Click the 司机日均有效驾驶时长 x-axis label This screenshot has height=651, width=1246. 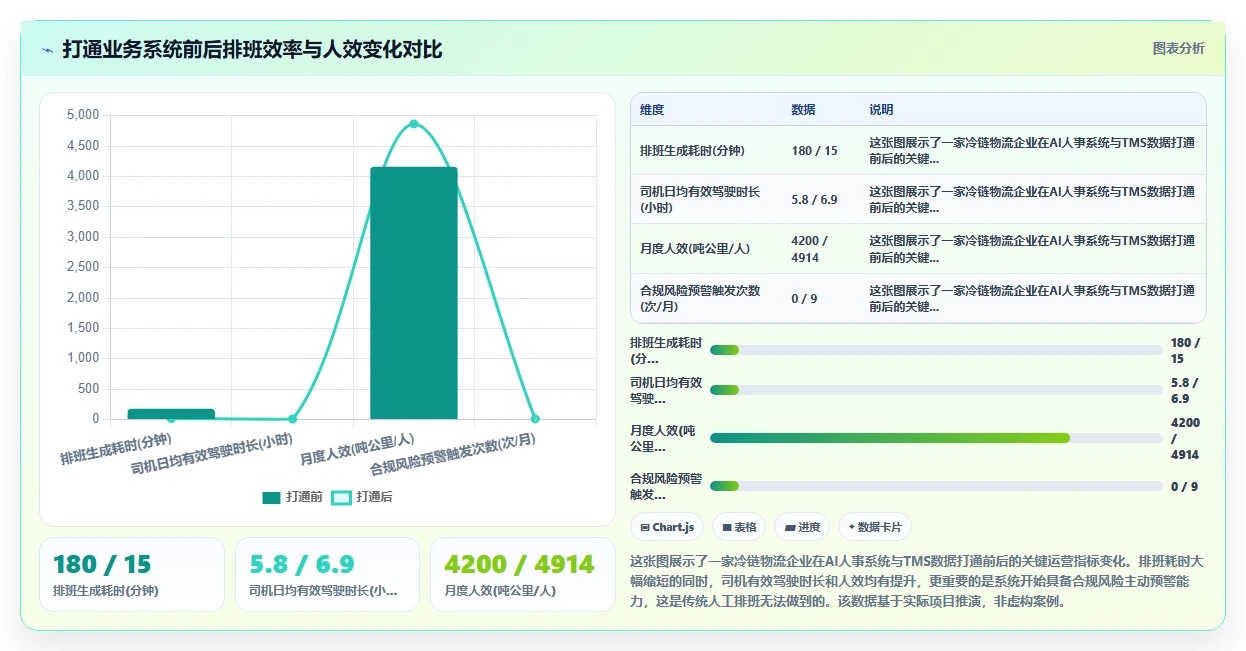pyautogui.click(x=214, y=454)
